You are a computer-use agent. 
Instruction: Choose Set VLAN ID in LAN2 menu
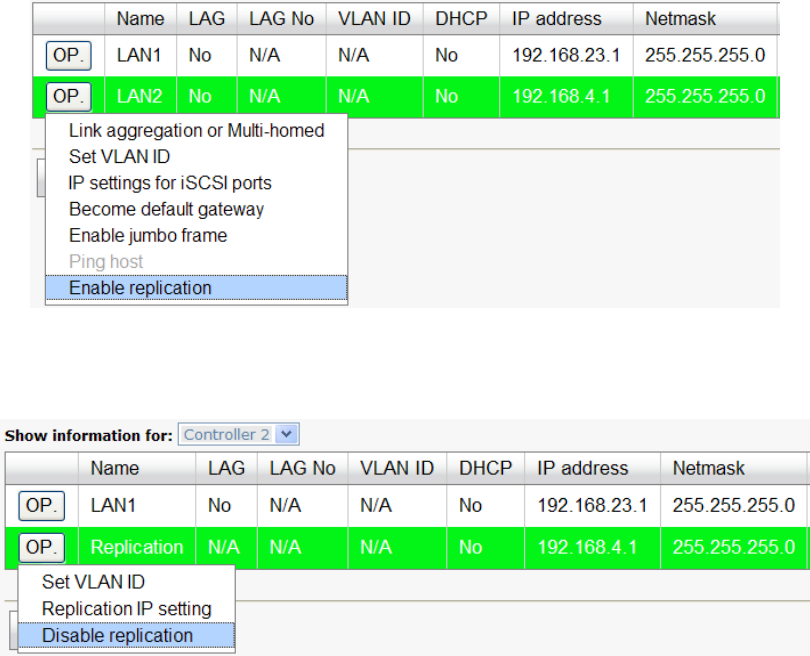click(119, 157)
